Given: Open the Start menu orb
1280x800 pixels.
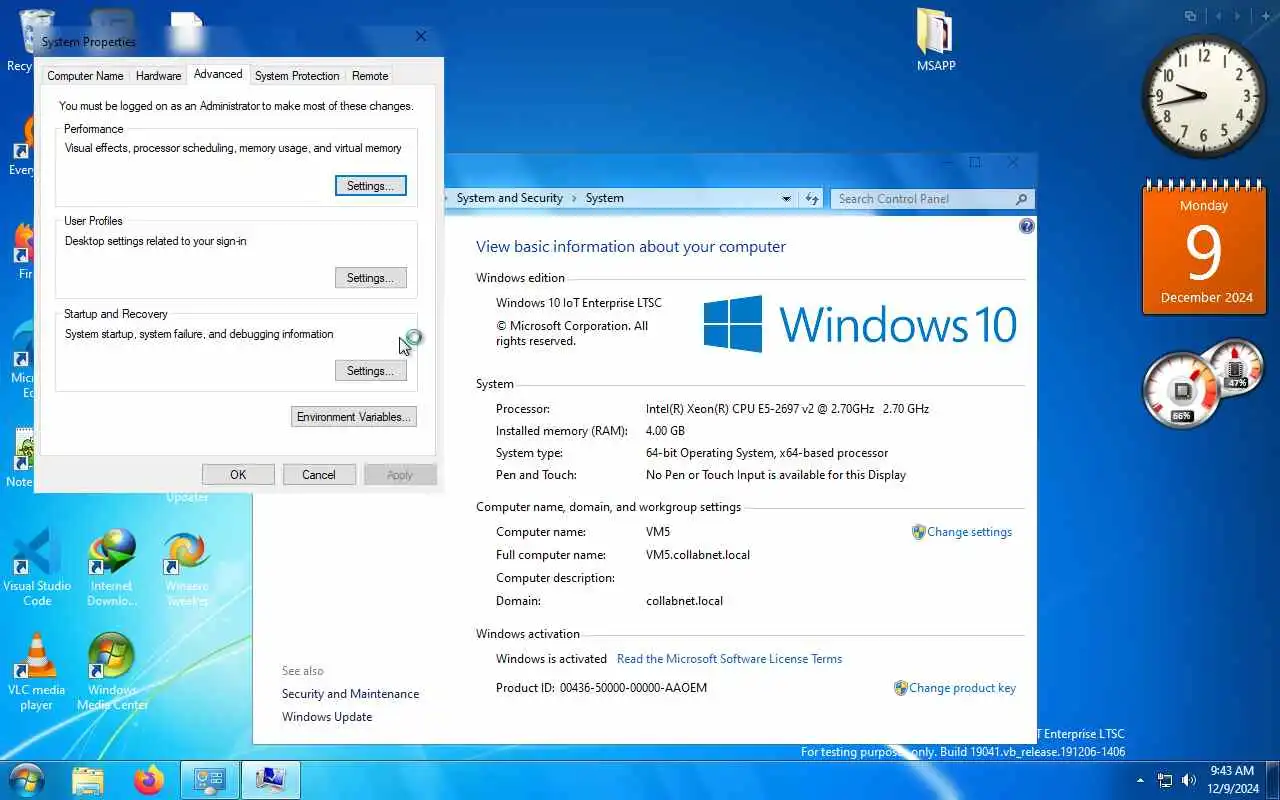Looking at the screenshot, I should (27, 779).
